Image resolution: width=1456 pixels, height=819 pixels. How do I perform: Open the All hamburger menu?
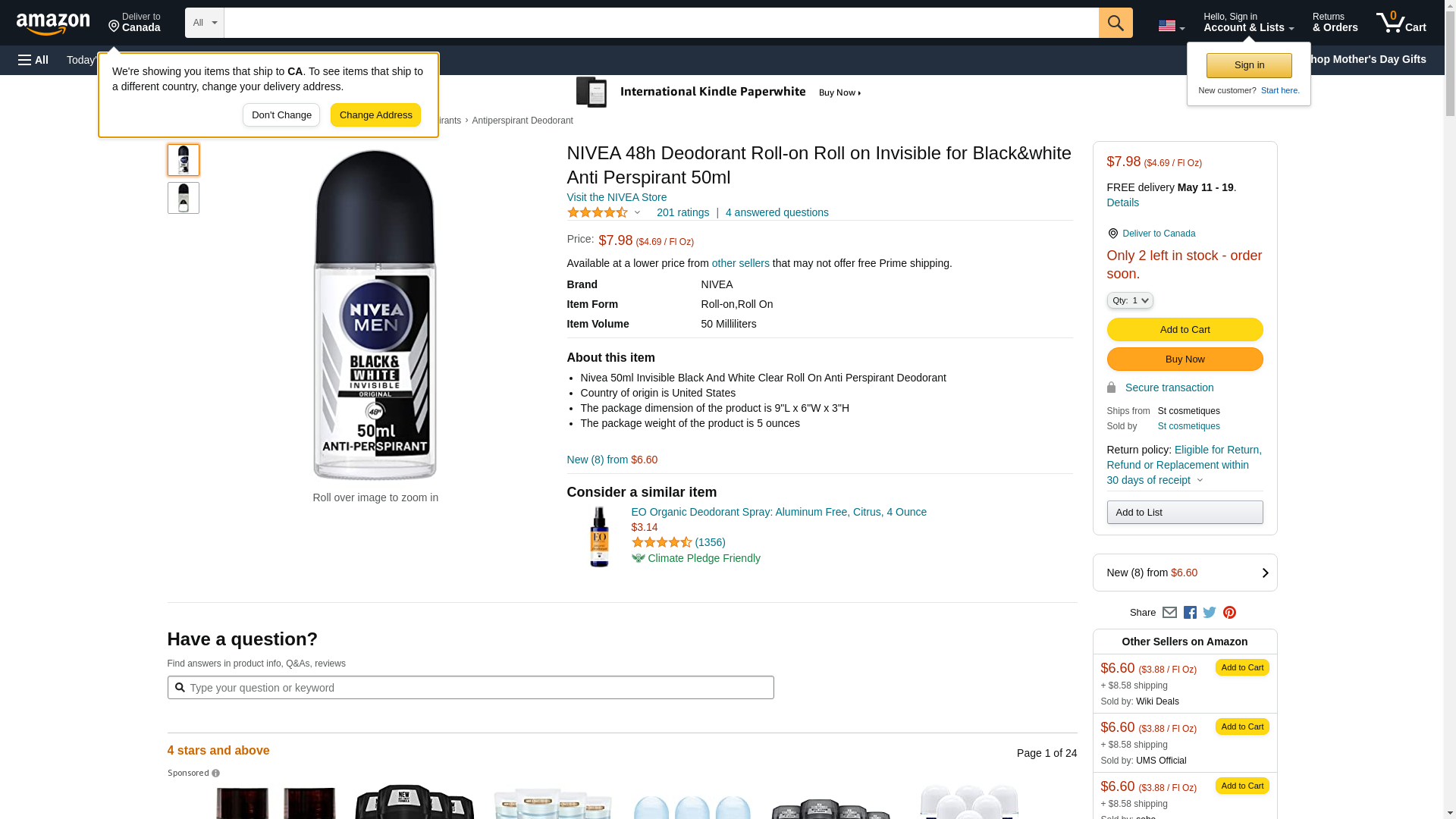33,60
